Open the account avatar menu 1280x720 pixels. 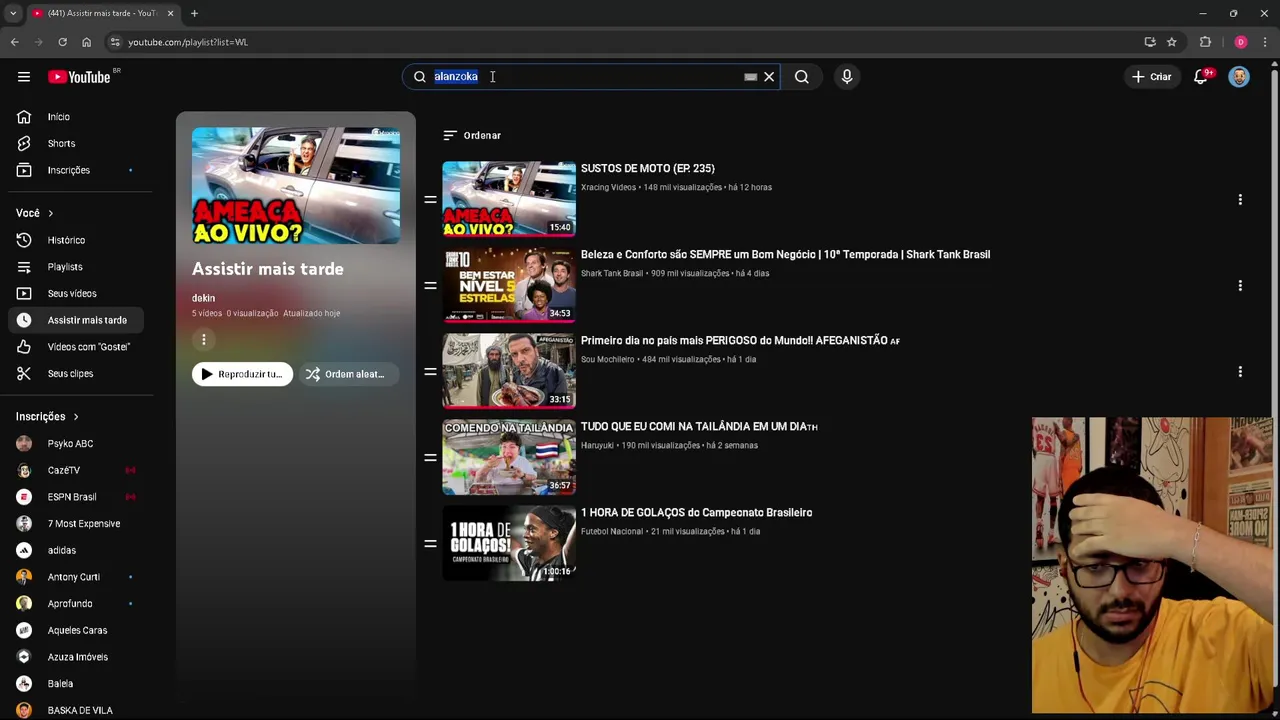point(1239,77)
